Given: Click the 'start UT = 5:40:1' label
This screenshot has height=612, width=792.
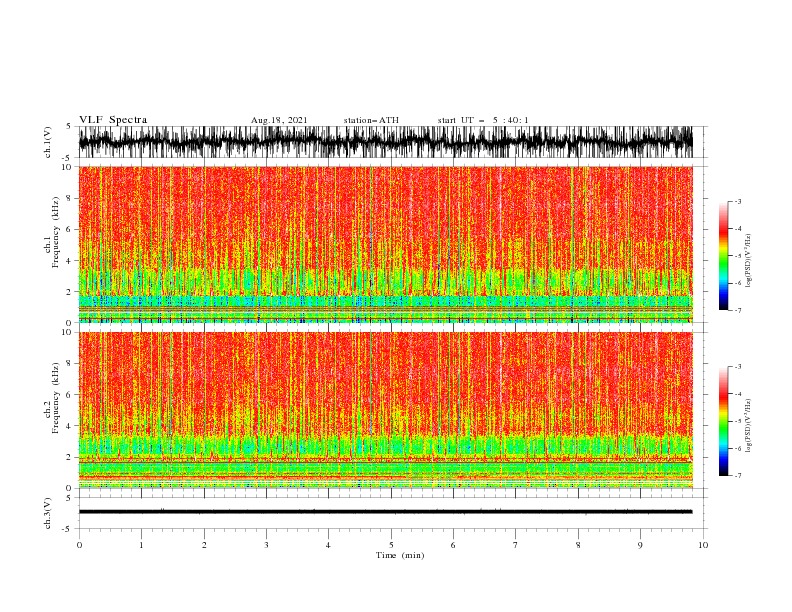Looking at the screenshot, I should click(483, 120).
